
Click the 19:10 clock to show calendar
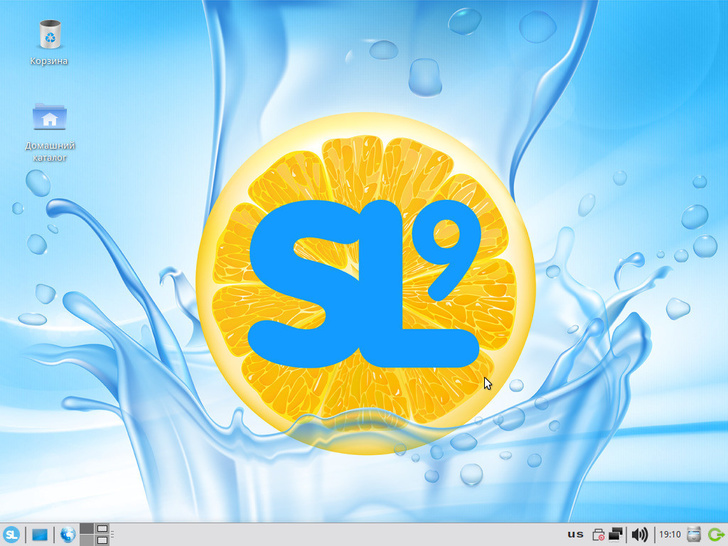click(669, 535)
